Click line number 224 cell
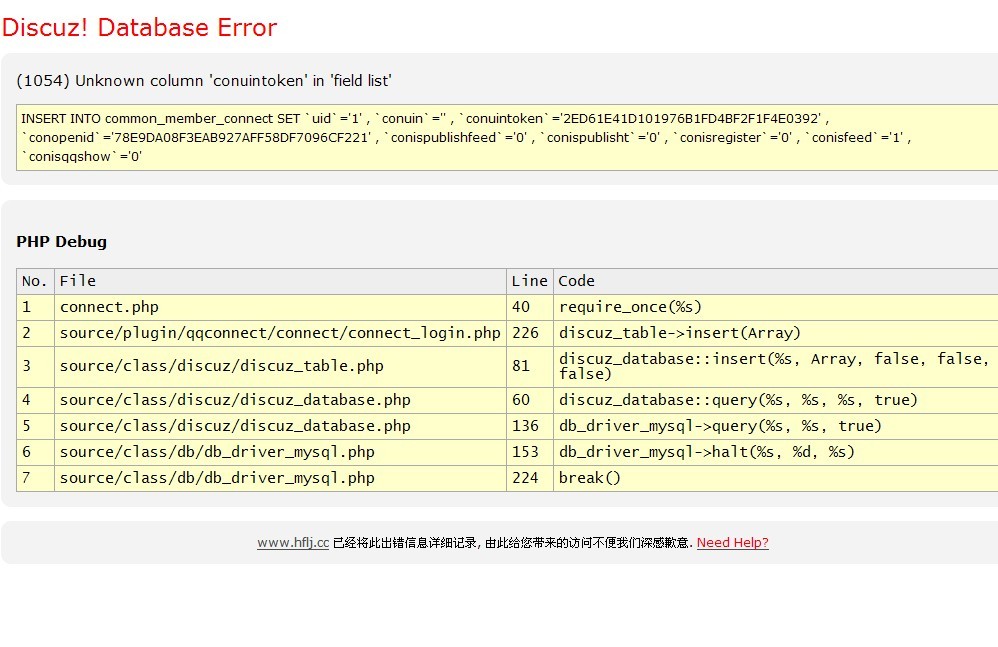 point(530,478)
